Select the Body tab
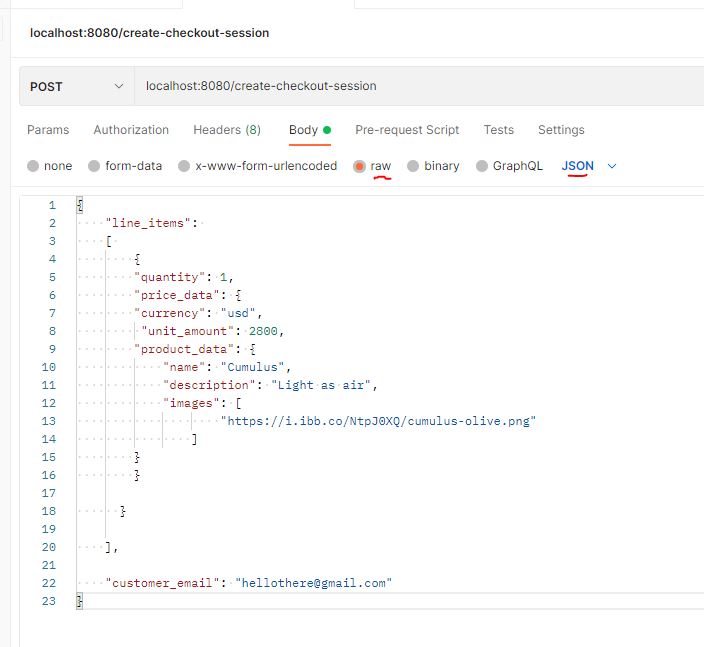 [310, 130]
